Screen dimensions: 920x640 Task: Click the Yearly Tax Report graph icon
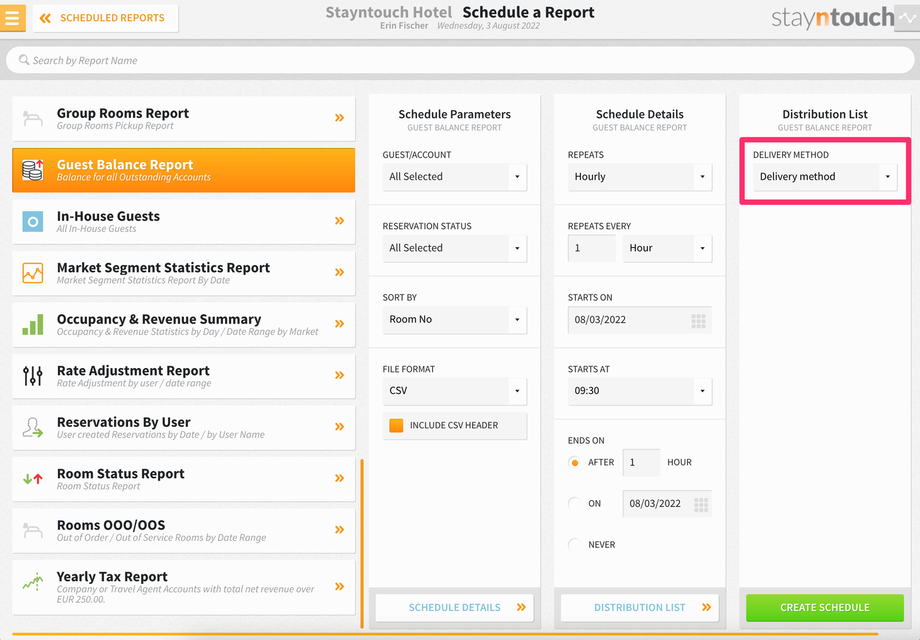click(33, 582)
